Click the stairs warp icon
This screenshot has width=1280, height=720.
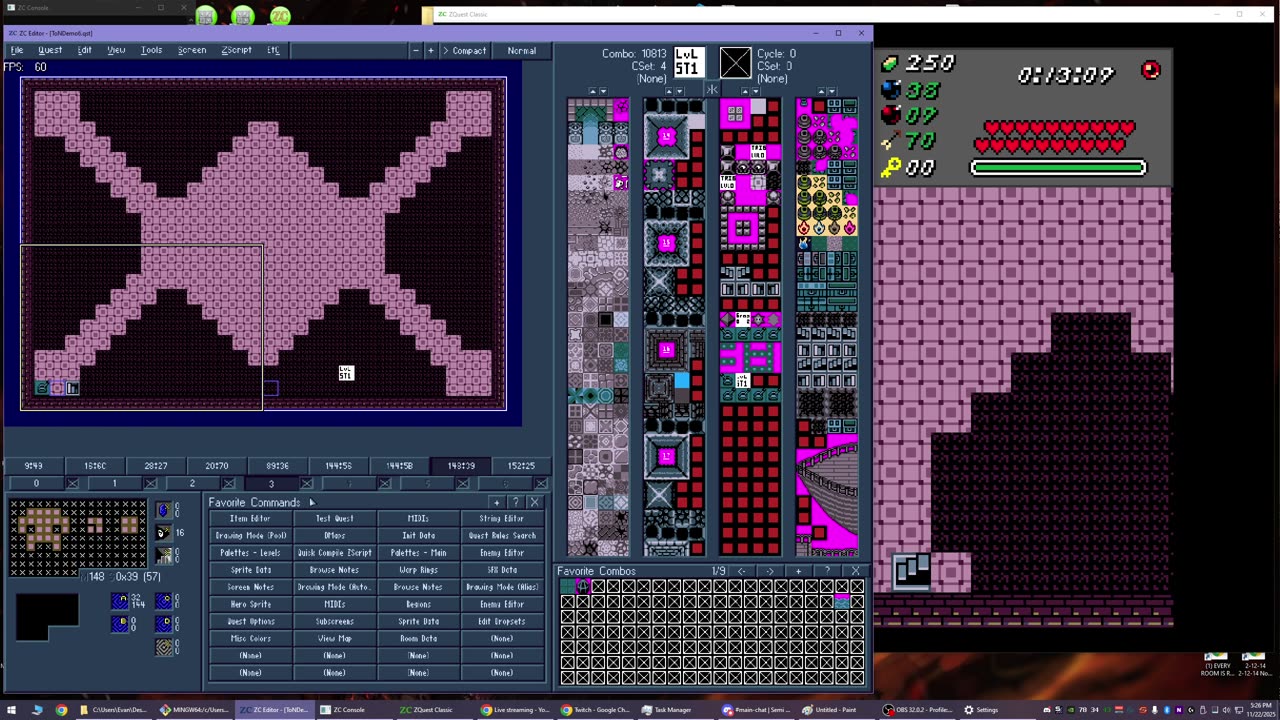pyautogui.click(x=165, y=556)
